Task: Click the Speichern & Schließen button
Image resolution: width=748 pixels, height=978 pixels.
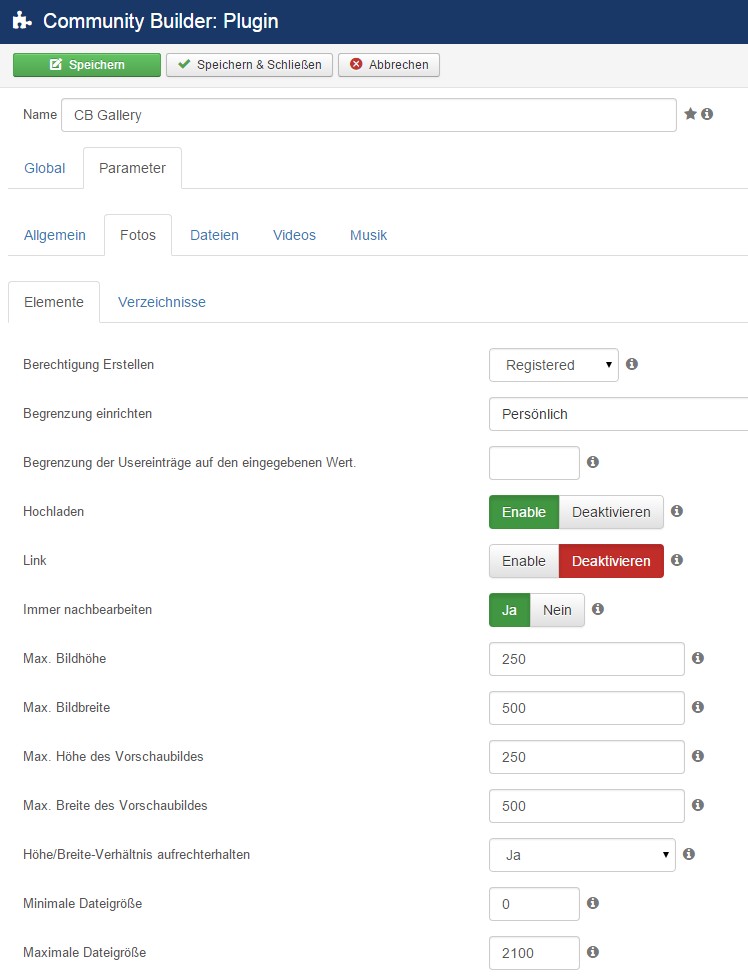Action: [x=250, y=65]
